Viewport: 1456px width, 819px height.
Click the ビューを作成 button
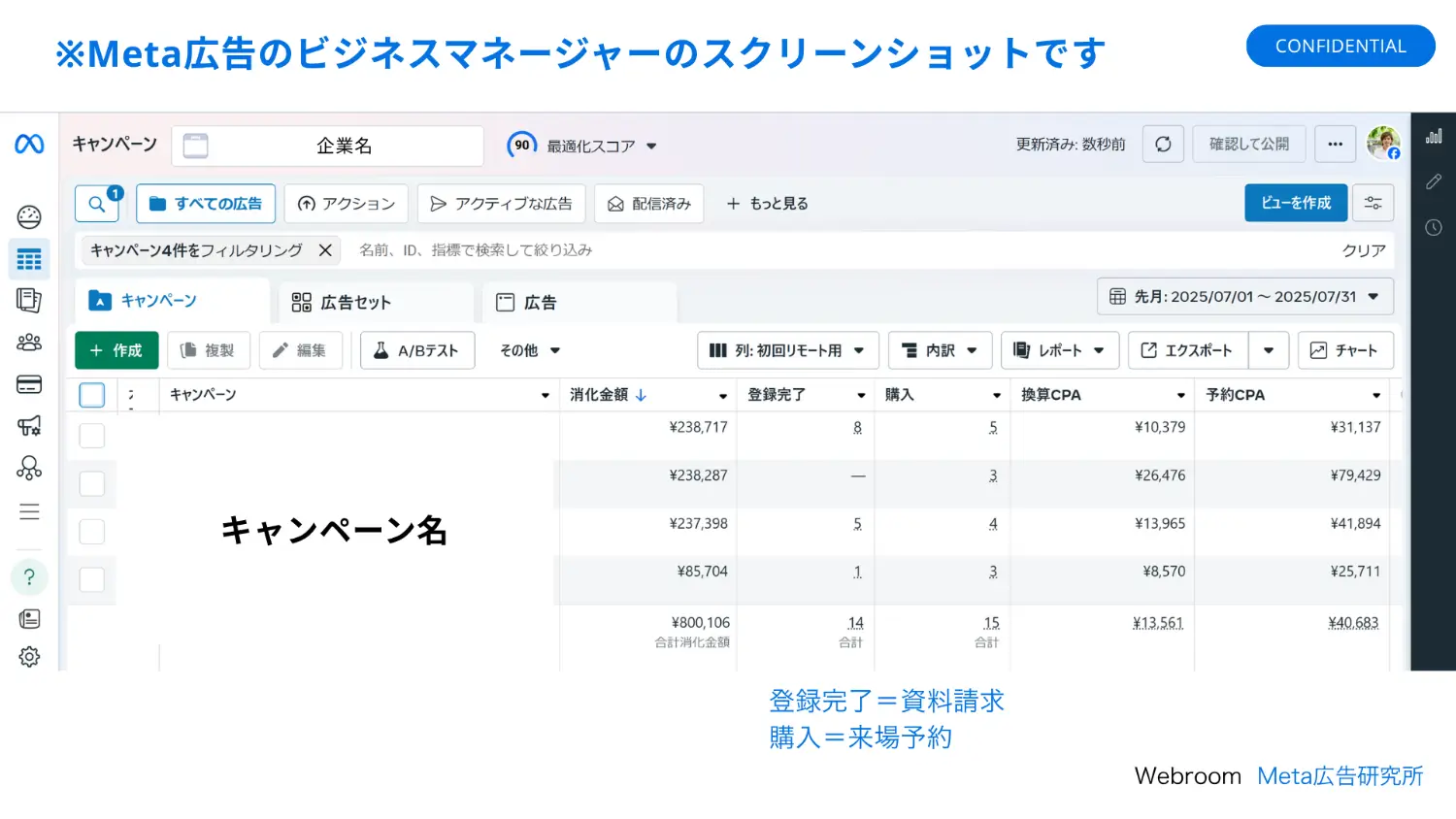point(1296,203)
